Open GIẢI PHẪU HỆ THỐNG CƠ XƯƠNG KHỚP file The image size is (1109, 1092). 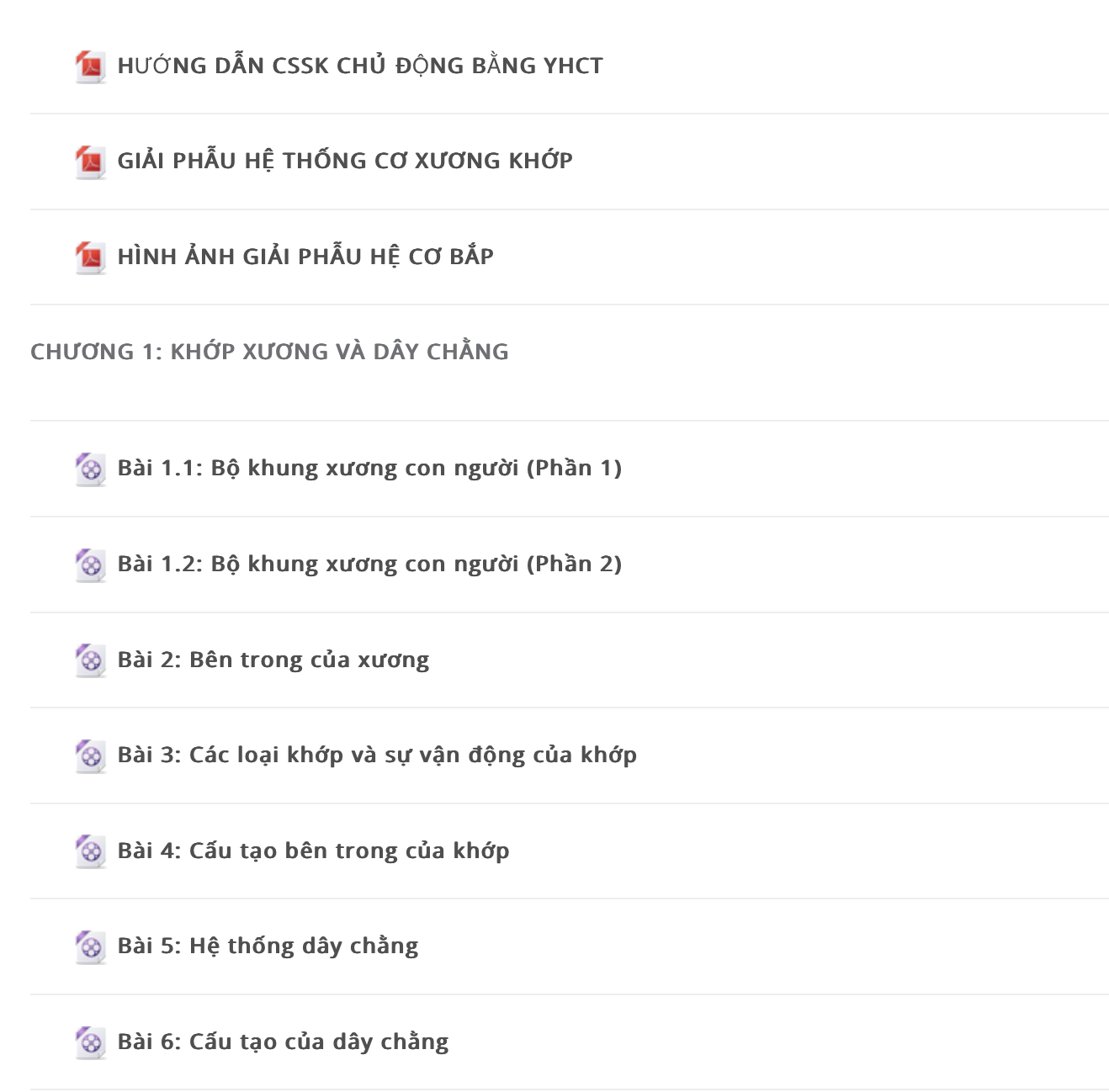(345, 161)
